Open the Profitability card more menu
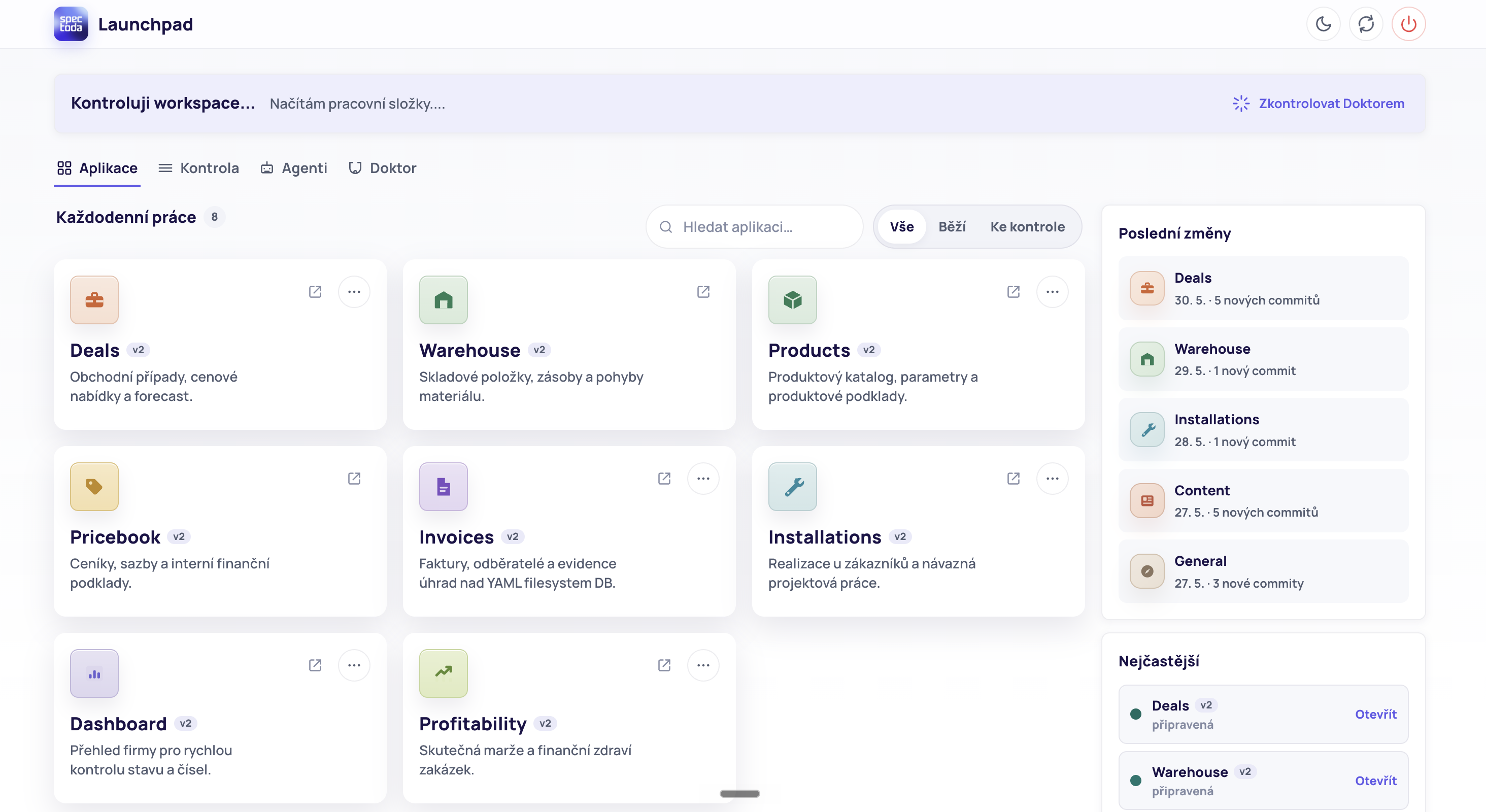This screenshot has height=812, width=1486. click(x=703, y=665)
